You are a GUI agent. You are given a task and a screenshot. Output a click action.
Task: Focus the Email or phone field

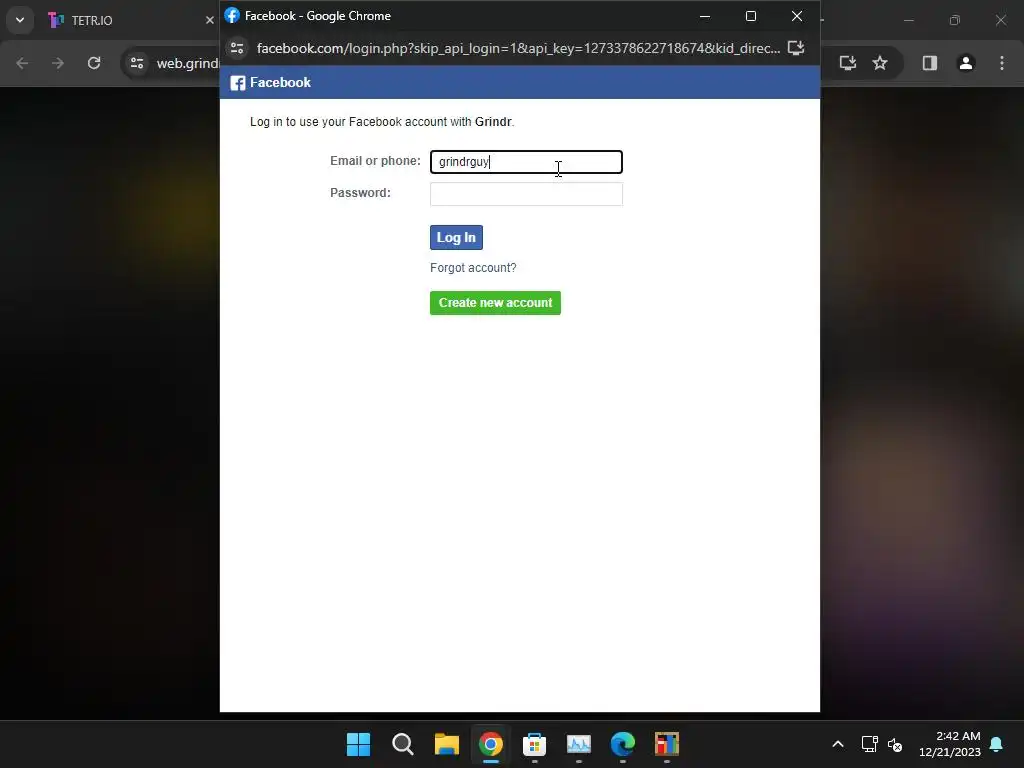pos(526,162)
